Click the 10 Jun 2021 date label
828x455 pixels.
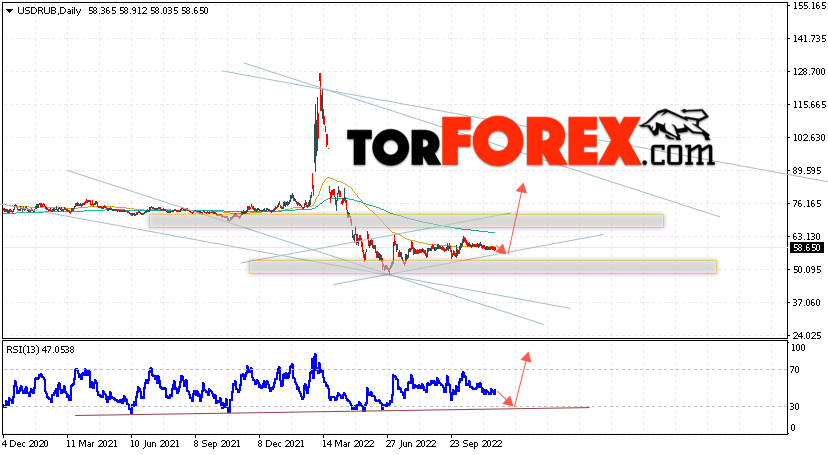click(x=155, y=444)
